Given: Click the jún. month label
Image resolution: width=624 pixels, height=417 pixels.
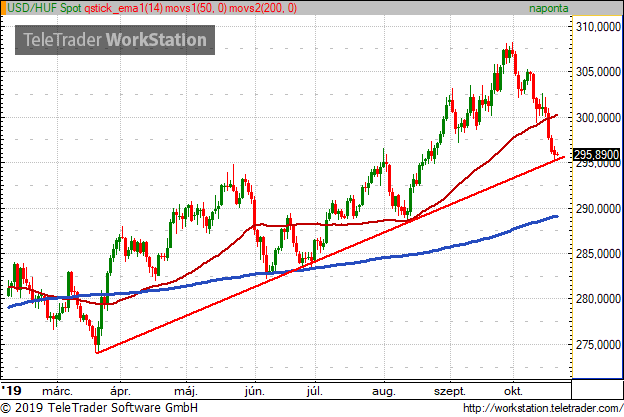Looking at the screenshot, I should pyautogui.click(x=255, y=391).
